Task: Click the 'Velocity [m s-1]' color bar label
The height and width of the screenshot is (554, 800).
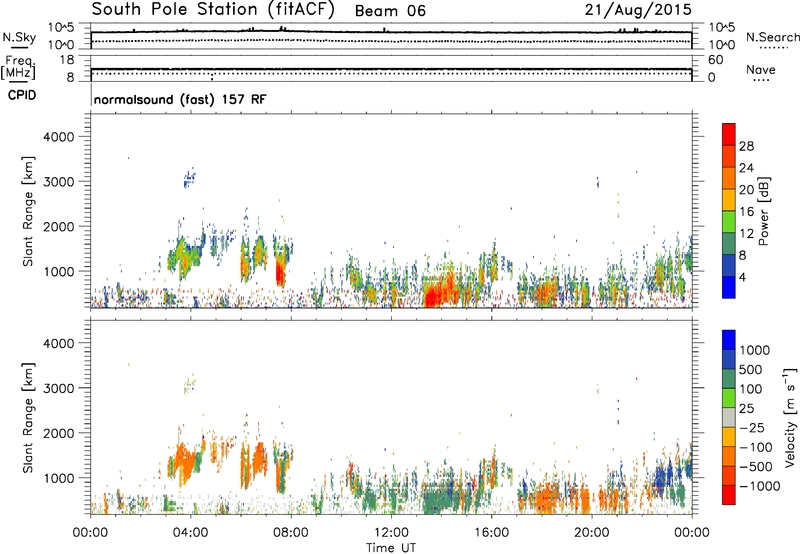Action: pos(790,417)
